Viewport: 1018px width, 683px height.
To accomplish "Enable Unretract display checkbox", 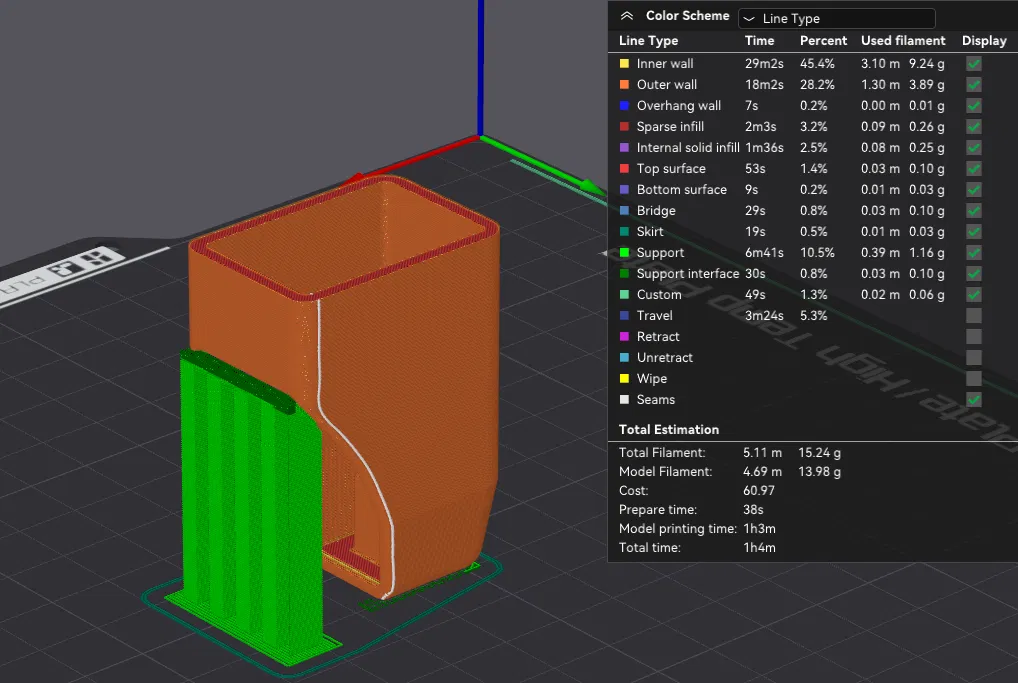I will pos(973,357).
